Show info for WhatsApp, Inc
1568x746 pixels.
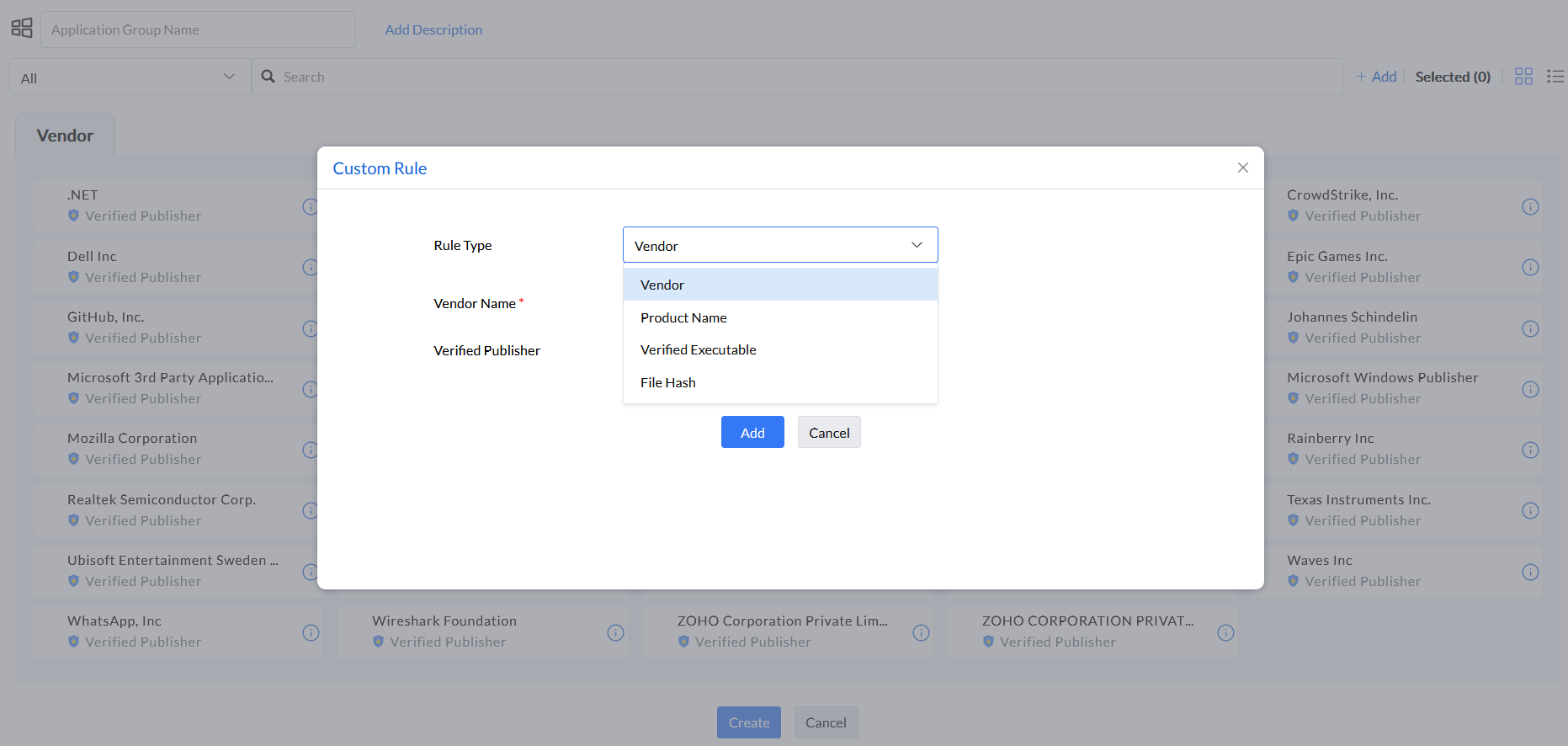click(x=311, y=632)
